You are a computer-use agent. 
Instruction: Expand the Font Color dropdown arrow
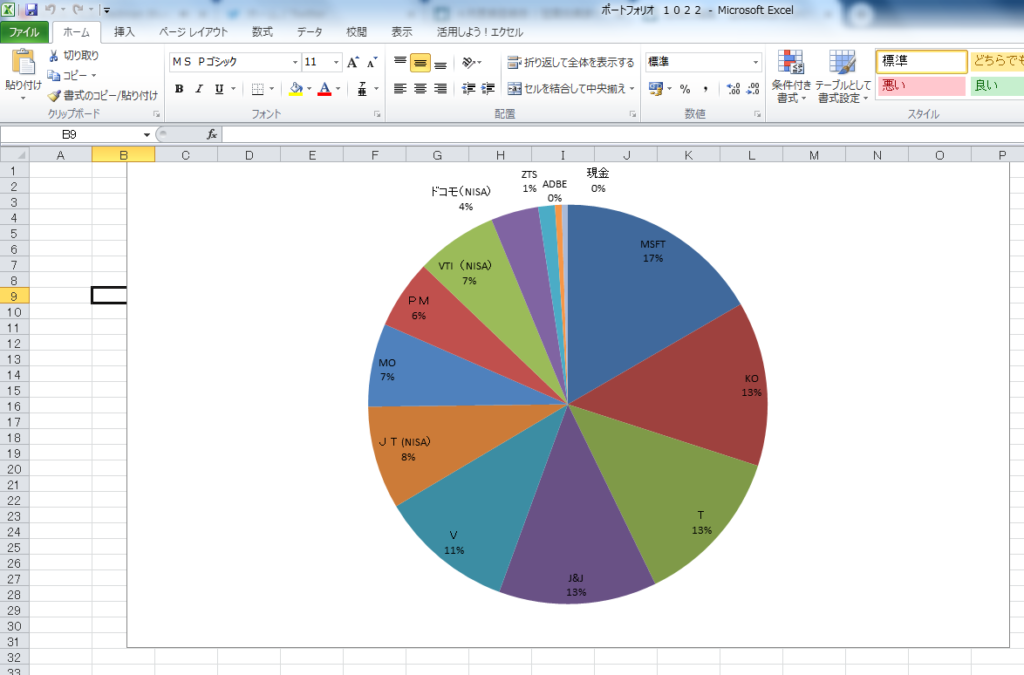pos(338,89)
